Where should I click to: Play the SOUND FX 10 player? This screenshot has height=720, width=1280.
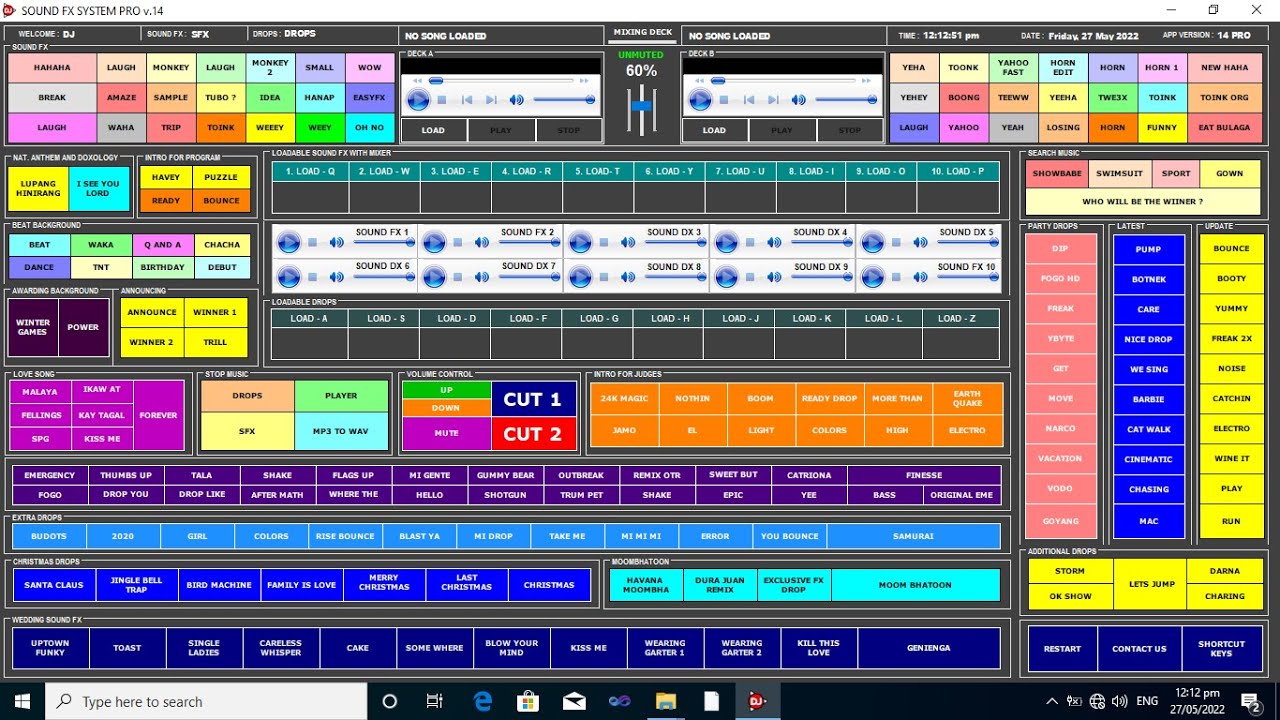coord(872,277)
